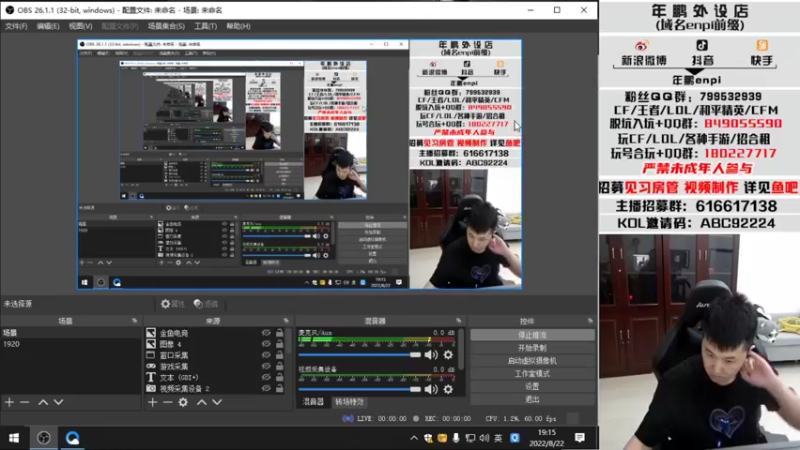Open the system volume tray icon
This screenshot has height=450, width=800.
tap(484, 438)
